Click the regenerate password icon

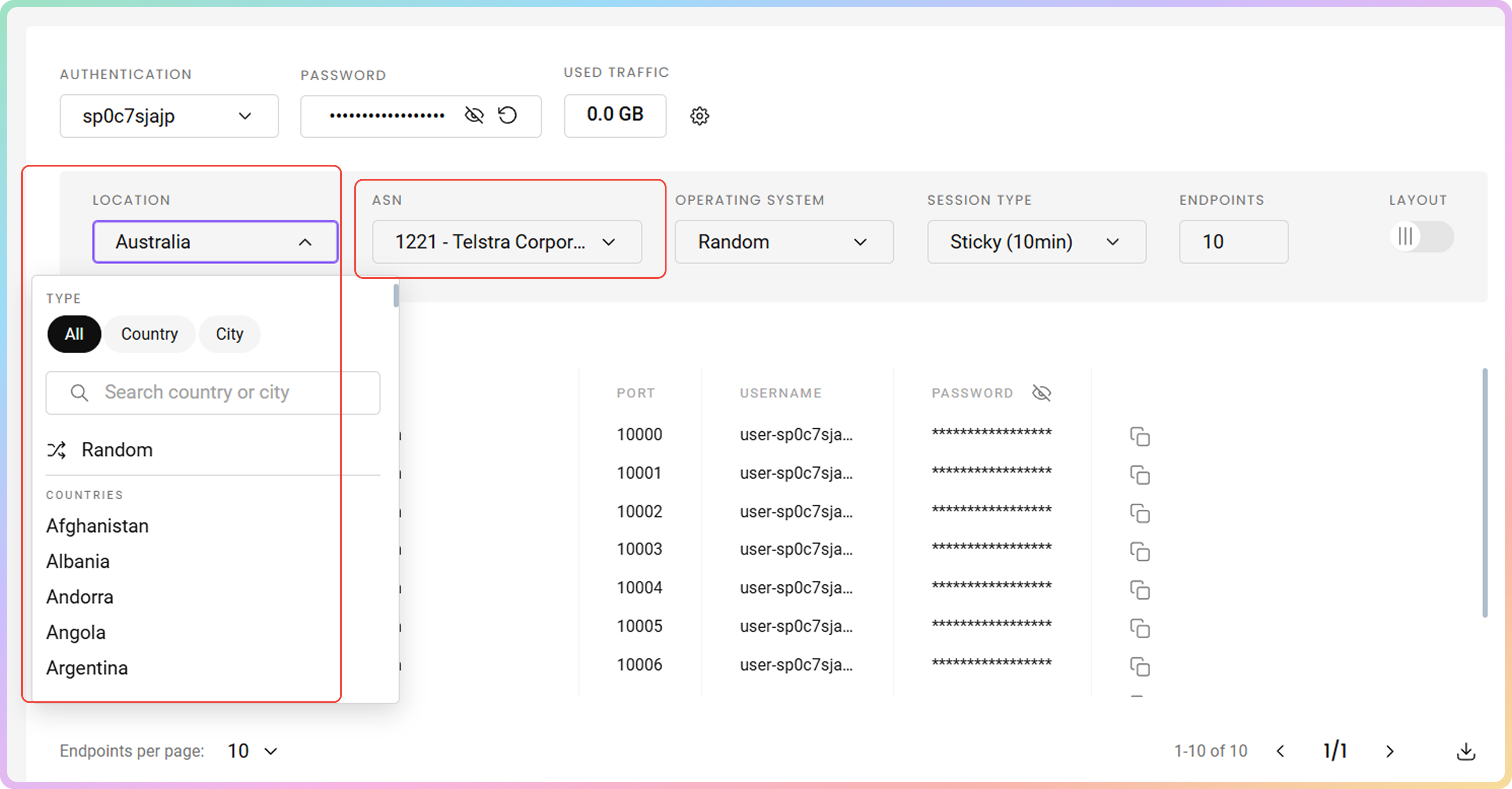(507, 115)
